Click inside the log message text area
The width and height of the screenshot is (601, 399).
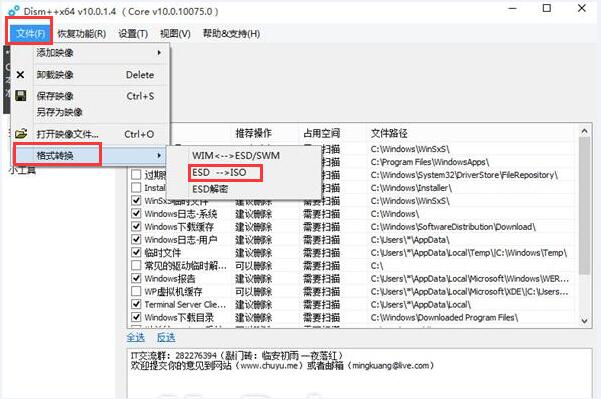pos(359,373)
